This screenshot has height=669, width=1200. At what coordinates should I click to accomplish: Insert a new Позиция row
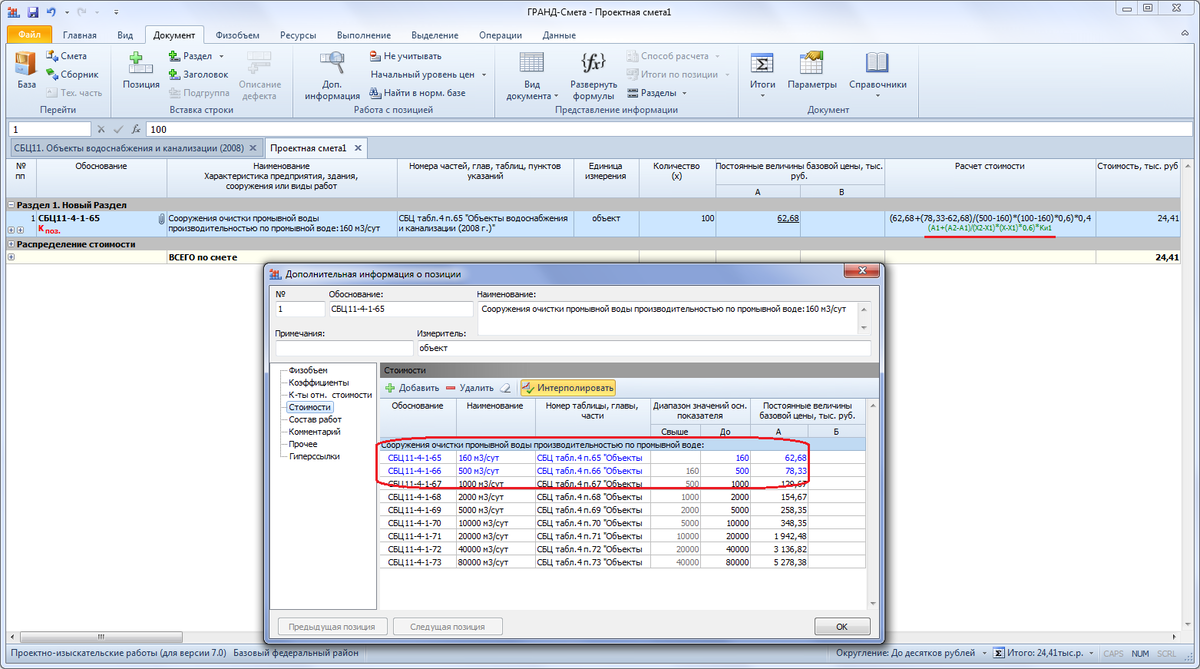click(x=141, y=71)
